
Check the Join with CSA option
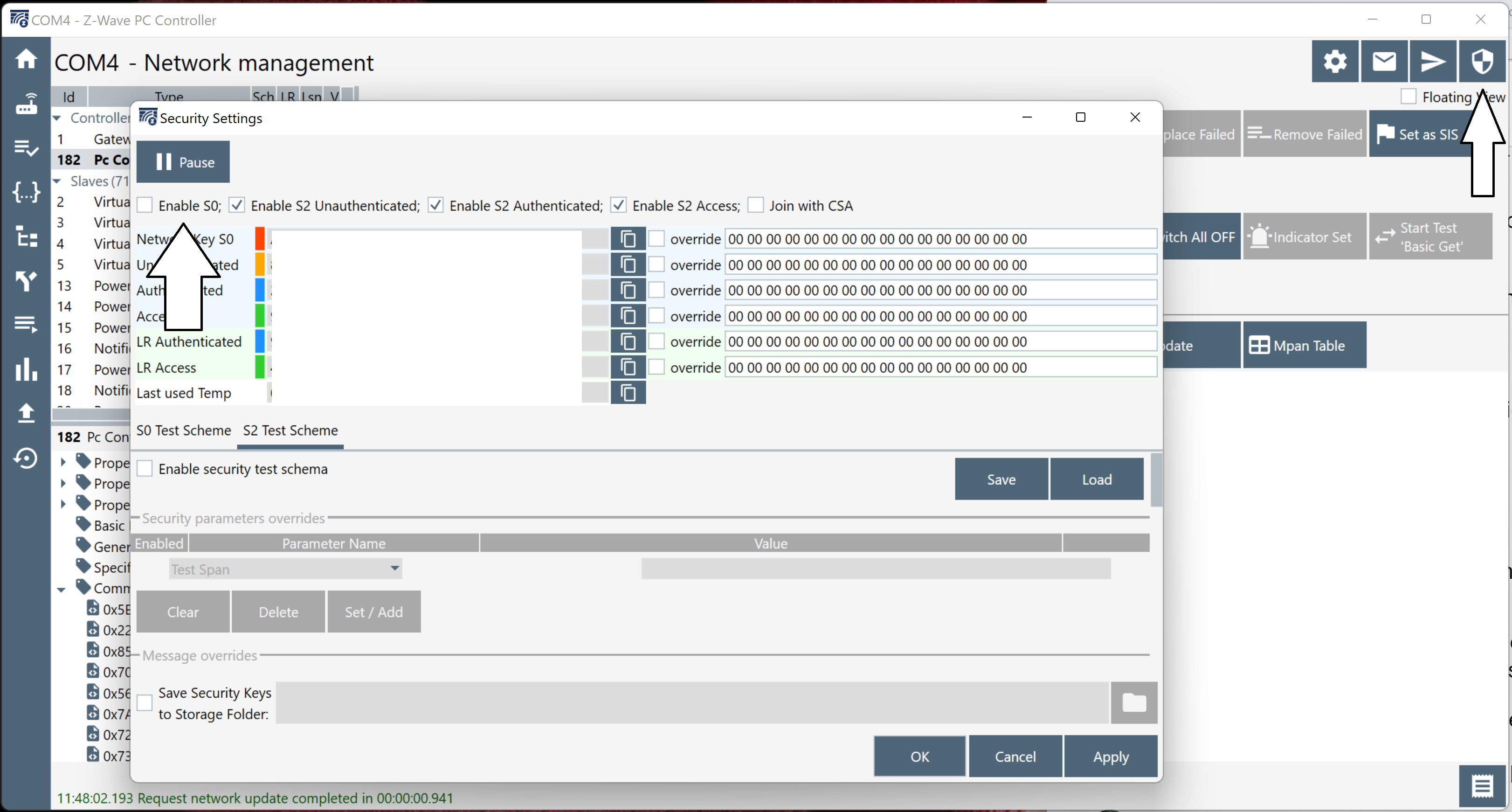pyautogui.click(x=756, y=205)
